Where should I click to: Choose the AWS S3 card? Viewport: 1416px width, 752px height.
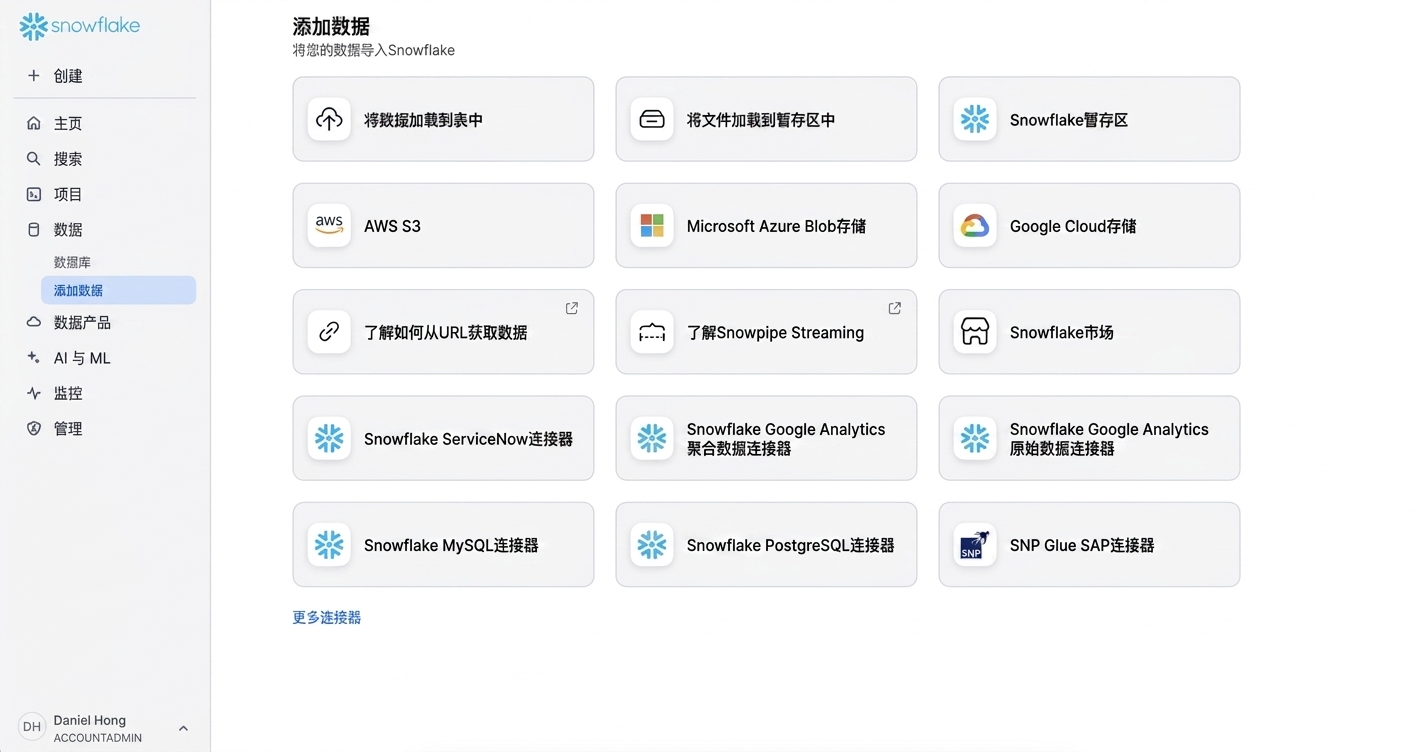443,225
